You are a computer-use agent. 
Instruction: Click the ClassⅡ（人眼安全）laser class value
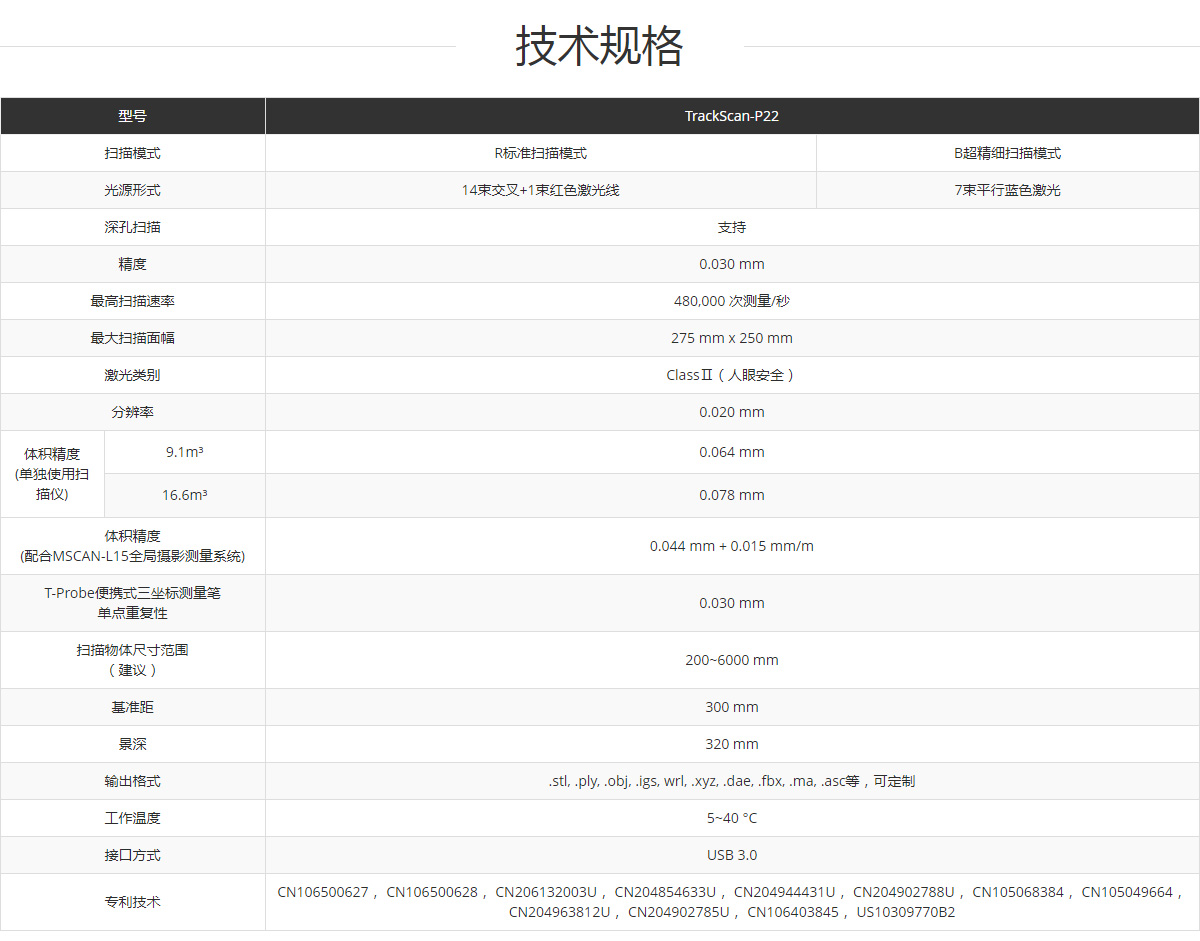click(731, 374)
